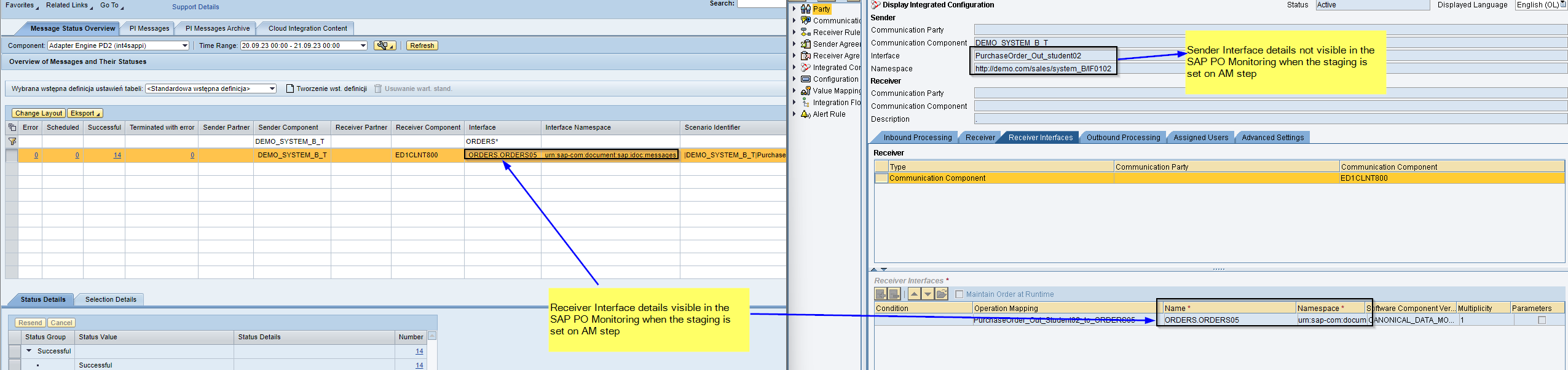Open the Outbound Processing tab
The width and height of the screenshot is (1568, 370).
[x=1123, y=138]
